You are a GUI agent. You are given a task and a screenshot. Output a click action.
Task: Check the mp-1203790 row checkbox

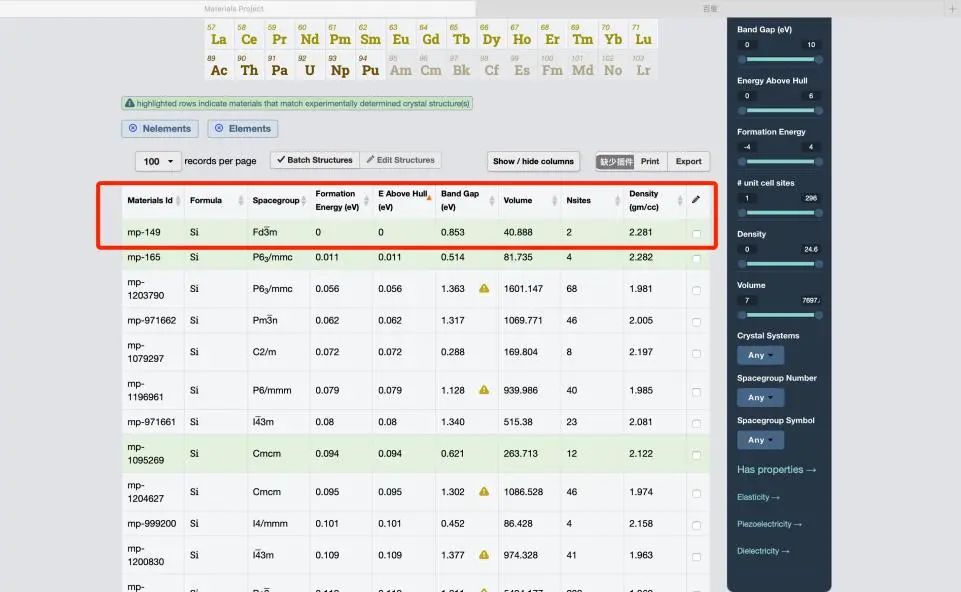[x=696, y=290]
